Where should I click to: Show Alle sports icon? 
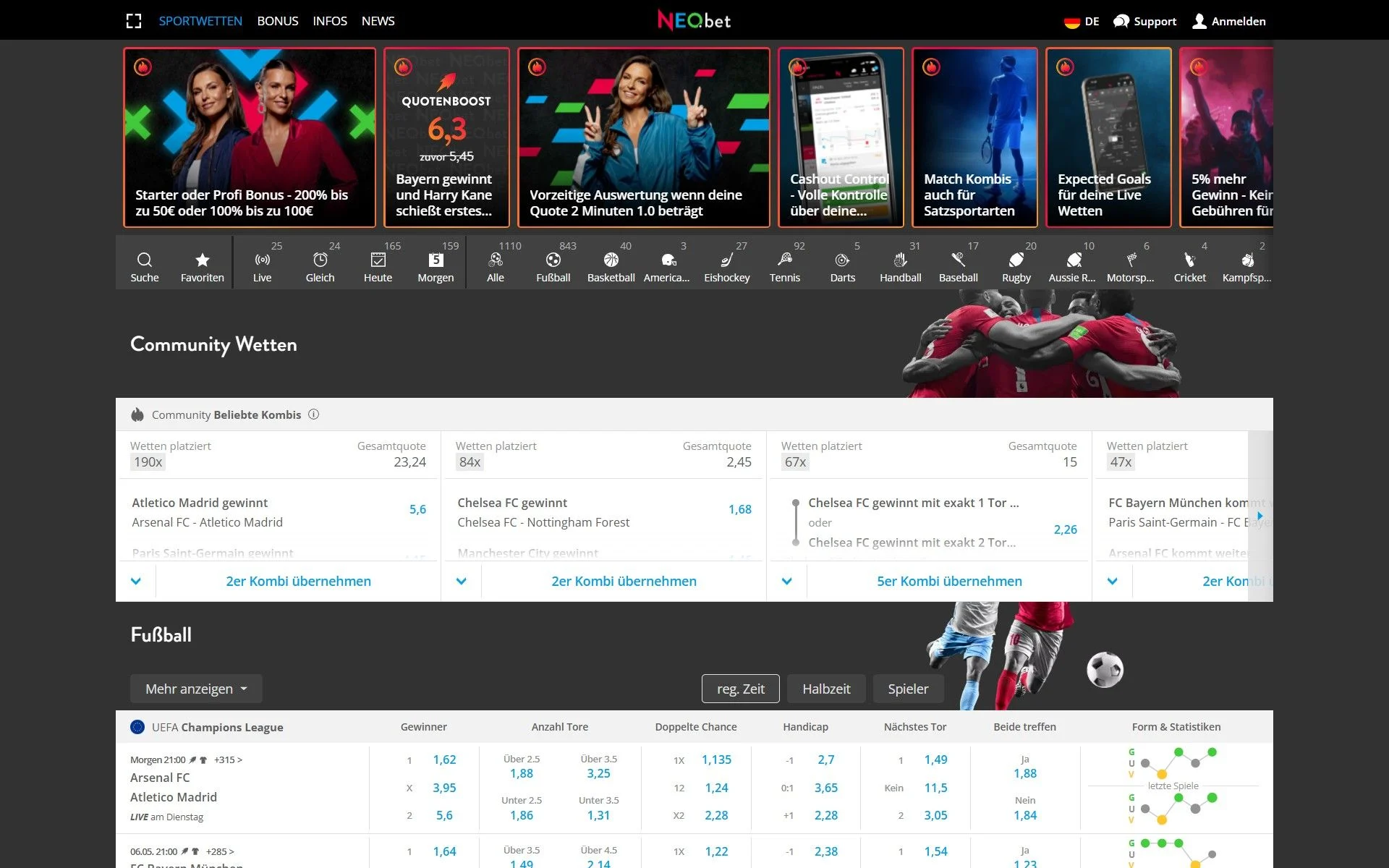pyautogui.click(x=496, y=260)
